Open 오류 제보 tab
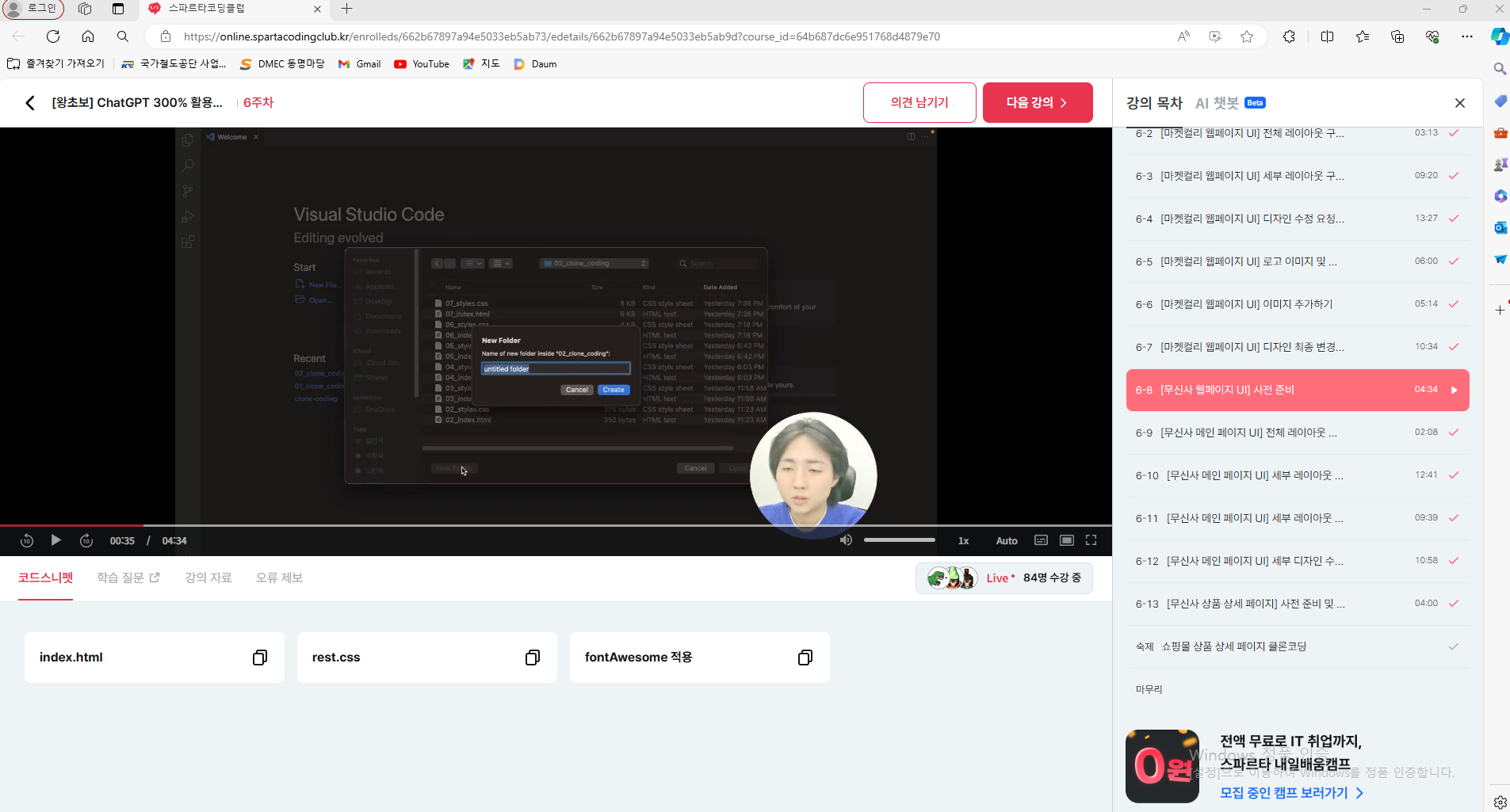Image resolution: width=1510 pixels, height=812 pixels. (x=279, y=578)
